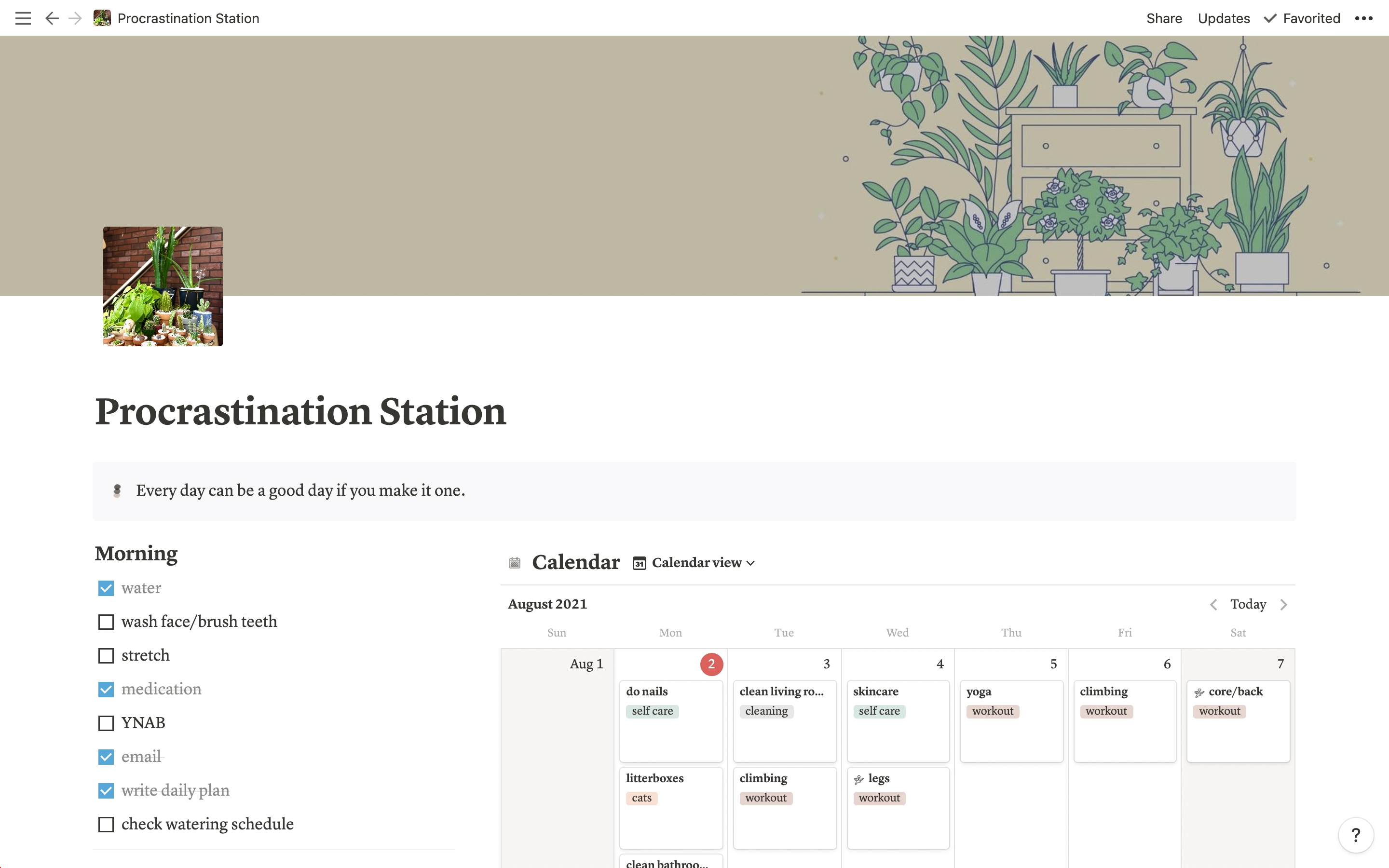1389x868 pixels.
Task: Click the legs card runner icon
Action: 858,780
